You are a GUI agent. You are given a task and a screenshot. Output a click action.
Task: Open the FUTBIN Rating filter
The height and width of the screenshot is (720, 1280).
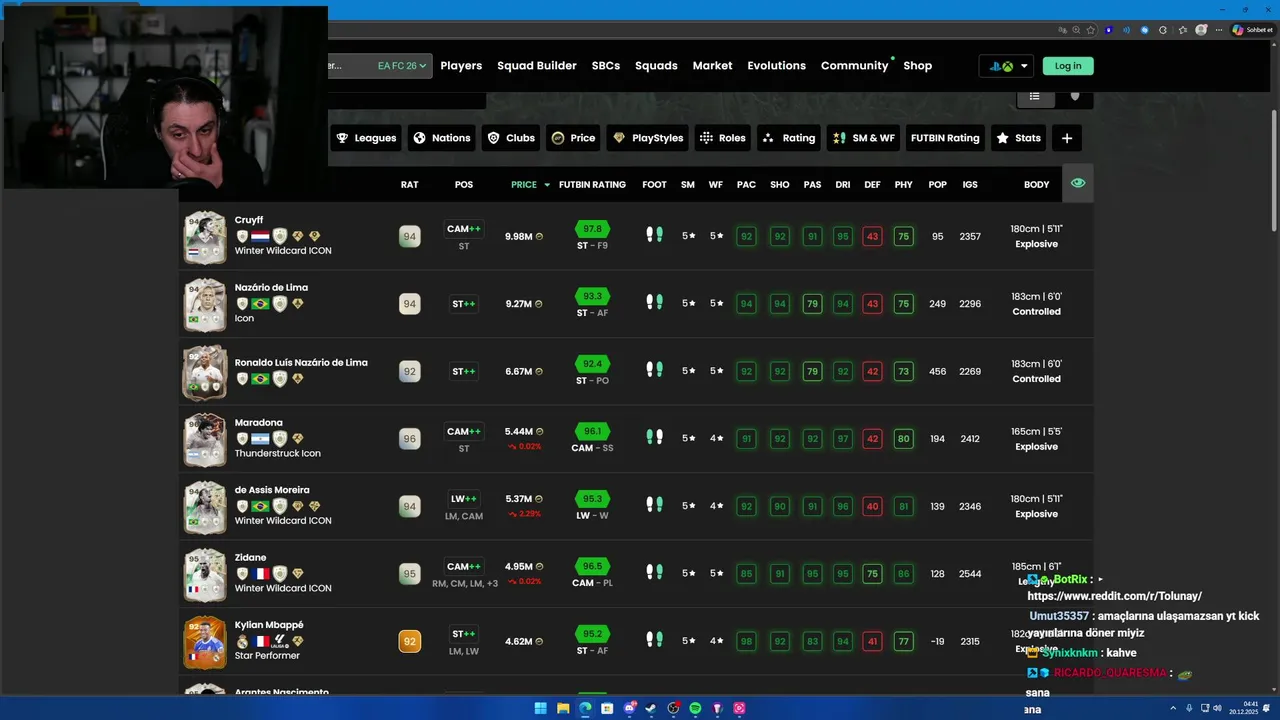[x=945, y=138]
